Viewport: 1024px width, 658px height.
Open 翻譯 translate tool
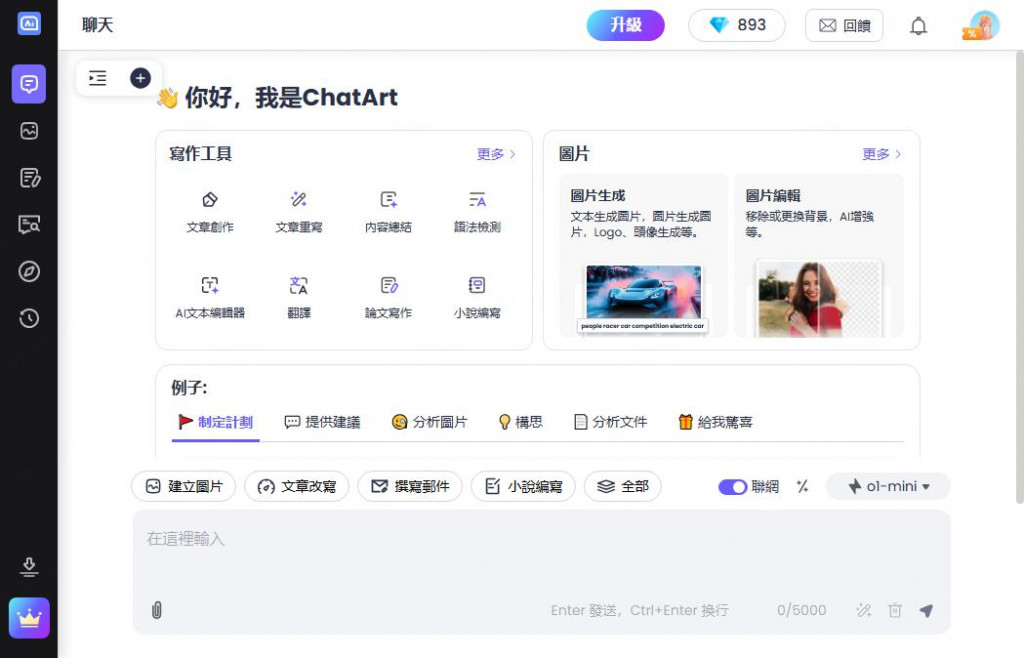coord(299,298)
